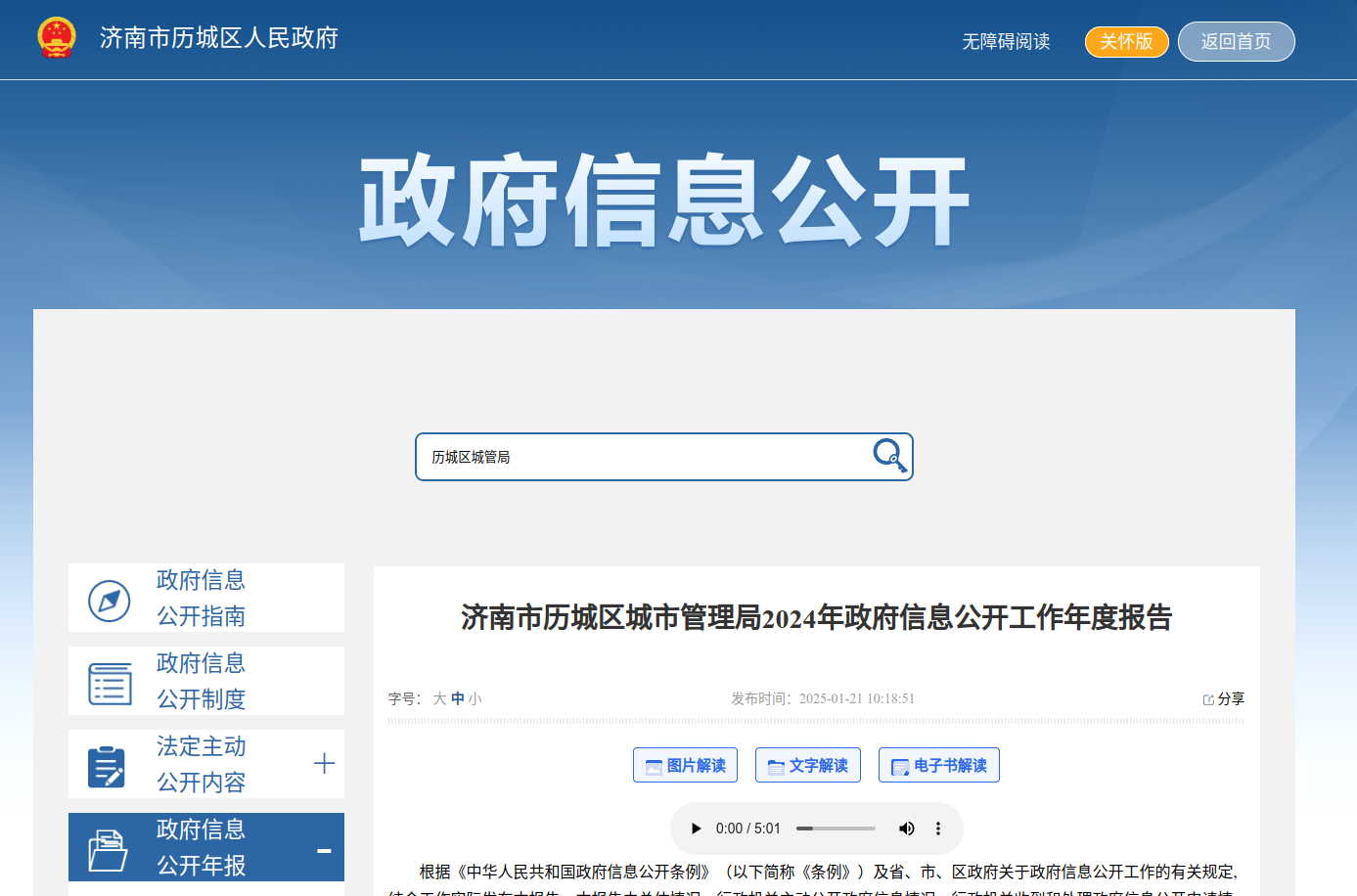
Task: Click the folder icon for 政府信息公开年报
Action: pyautogui.click(x=108, y=850)
